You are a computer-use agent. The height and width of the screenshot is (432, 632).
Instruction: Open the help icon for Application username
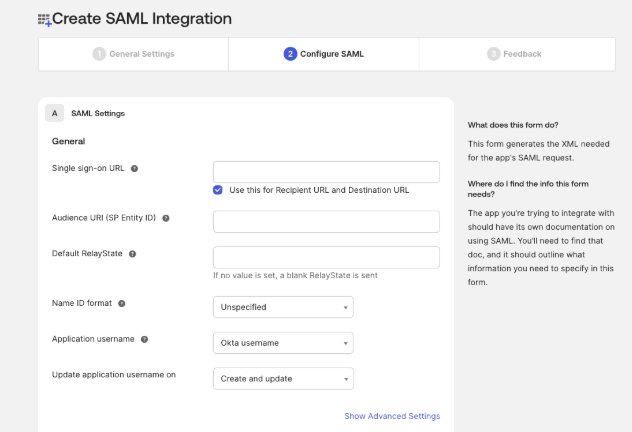(x=144, y=339)
